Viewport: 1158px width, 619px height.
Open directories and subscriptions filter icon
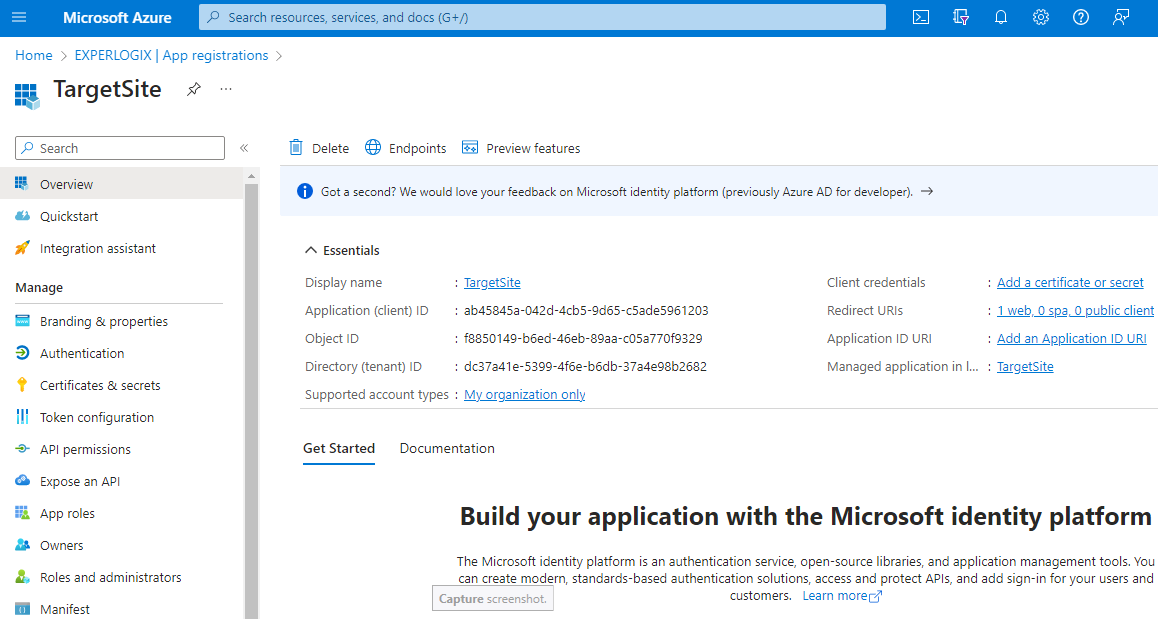[961, 17]
